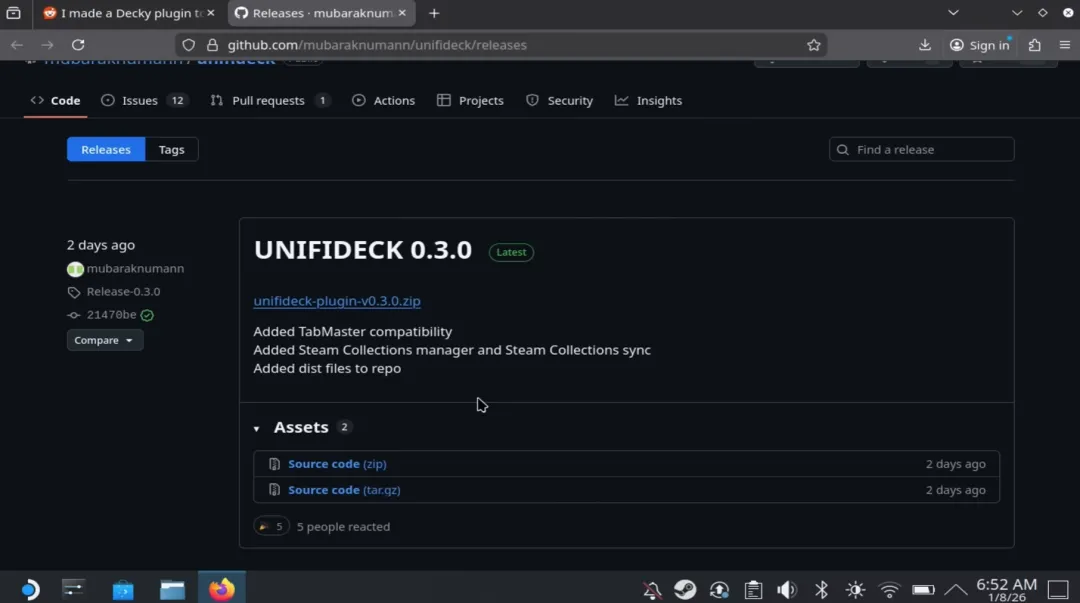Open the battery status tray icon
This screenshot has width=1080, height=603.
point(923,590)
